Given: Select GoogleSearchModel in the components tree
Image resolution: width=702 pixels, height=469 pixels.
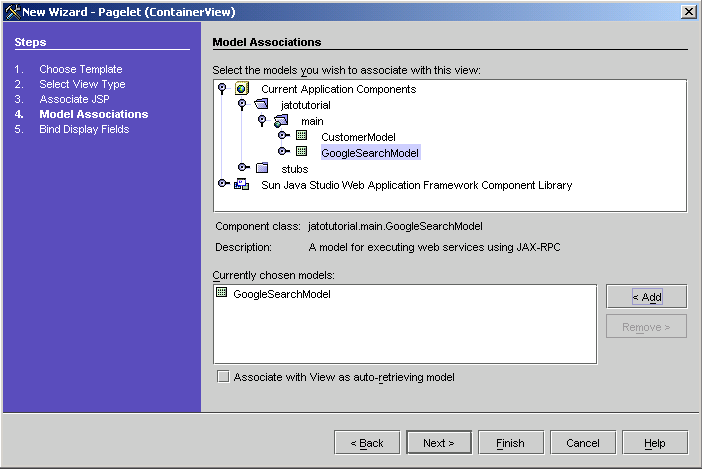Looking at the screenshot, I should tap(370, 153).
